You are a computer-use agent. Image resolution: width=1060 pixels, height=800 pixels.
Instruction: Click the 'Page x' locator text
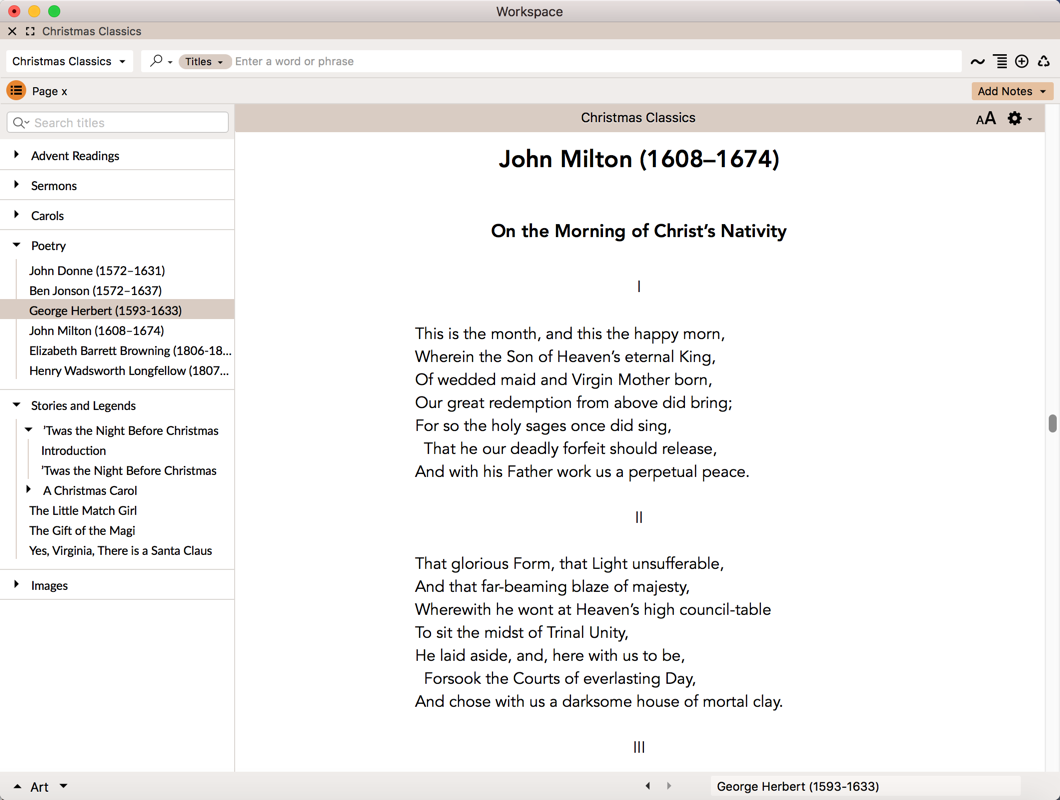49,91
